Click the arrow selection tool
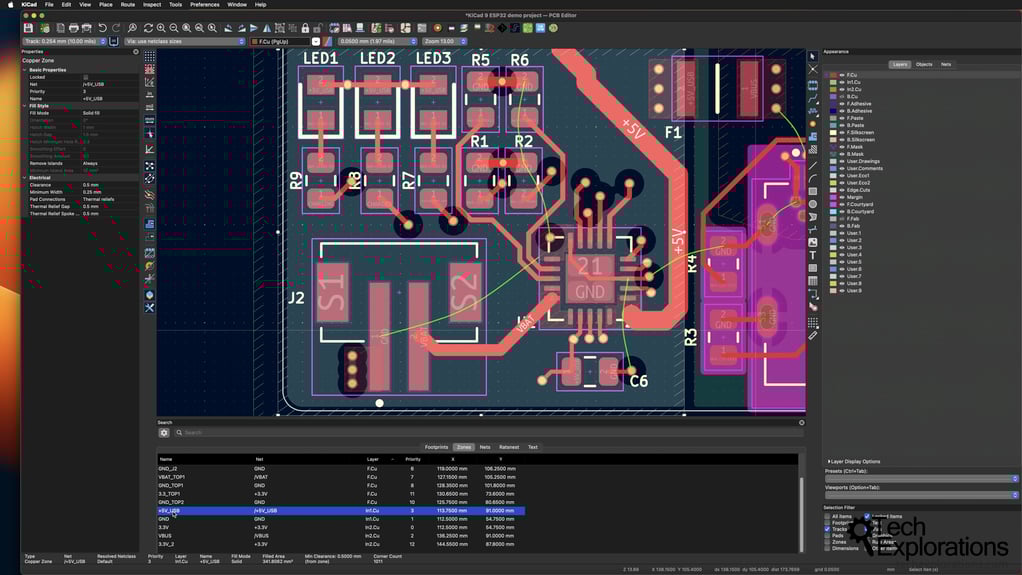The width and height of the screenshot is (1022, 575). [813, 57]
